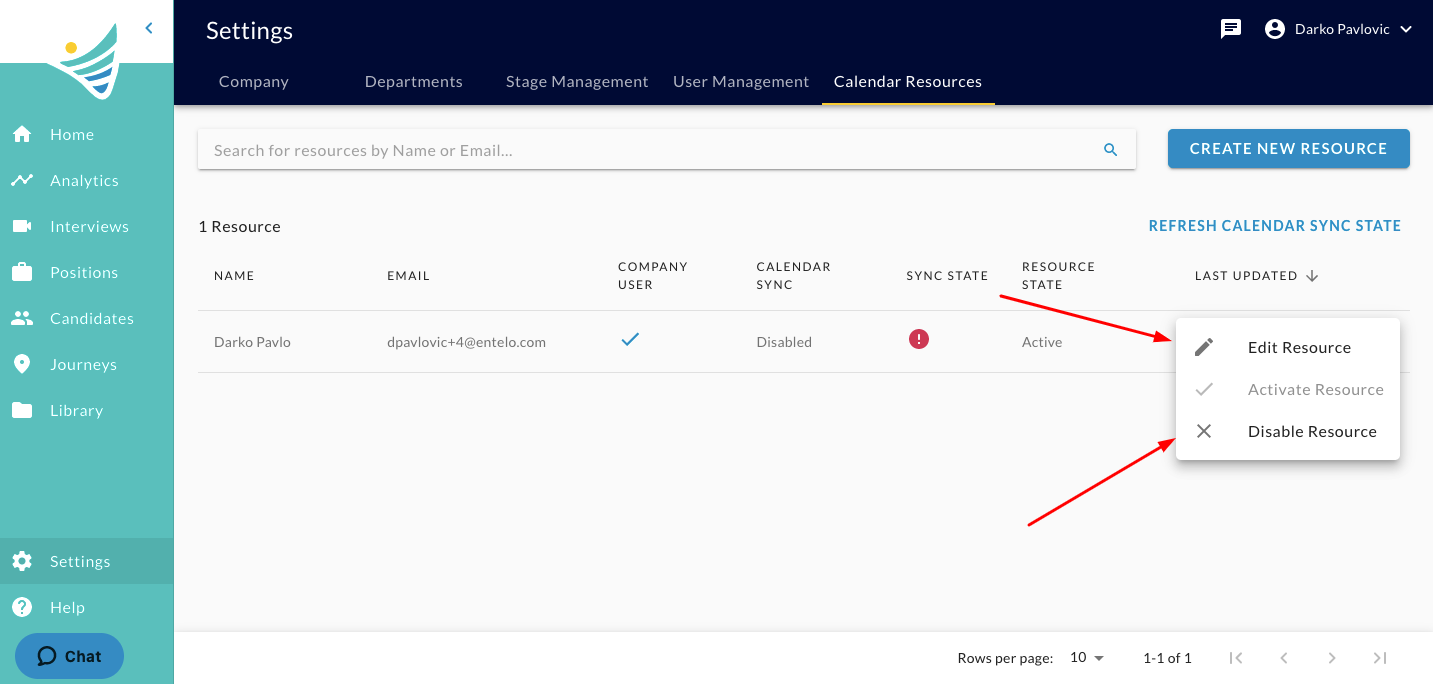Click the Settings gear icon
The image size is (1433, 684).
(22, 561)
